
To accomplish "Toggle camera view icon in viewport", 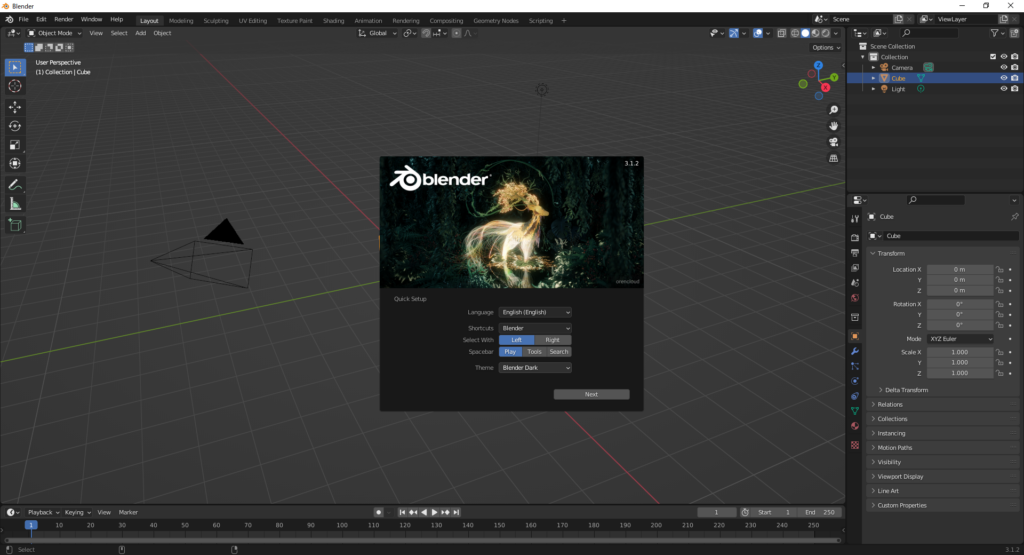I will 833,142.
